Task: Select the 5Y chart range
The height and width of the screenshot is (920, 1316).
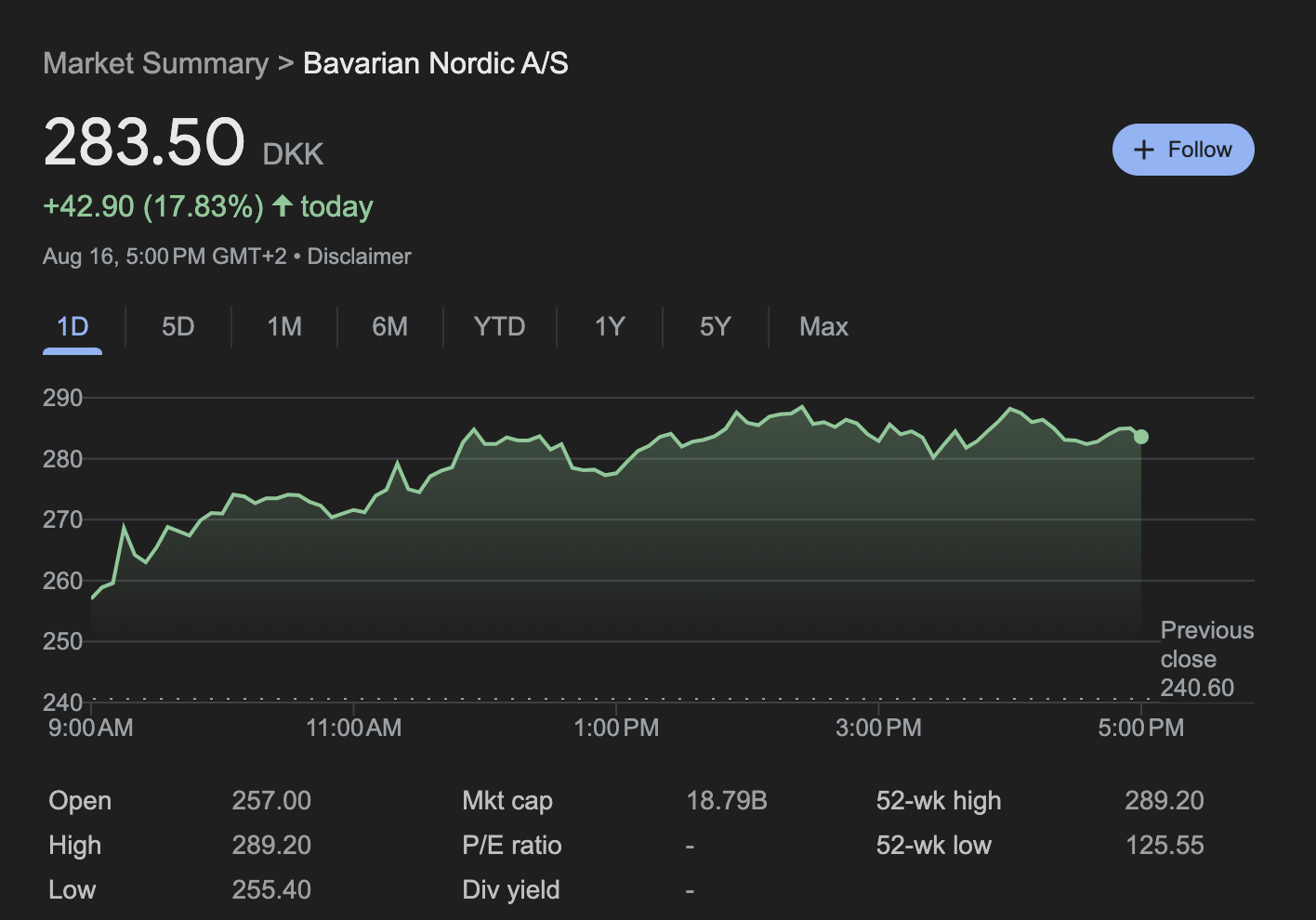Action: pos(715,327)
